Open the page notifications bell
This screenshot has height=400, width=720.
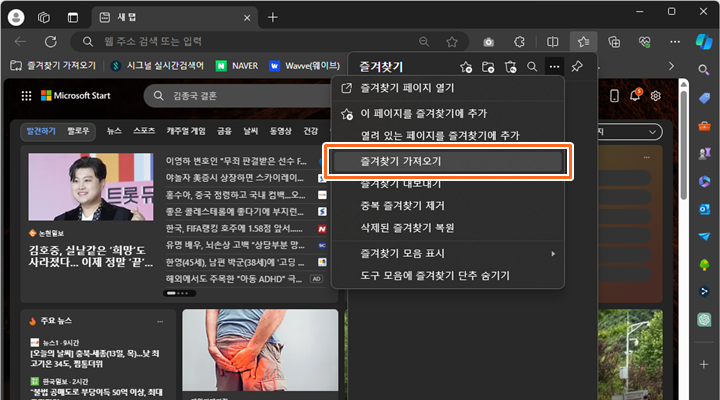pyautogui.click(x=636, y=96)
